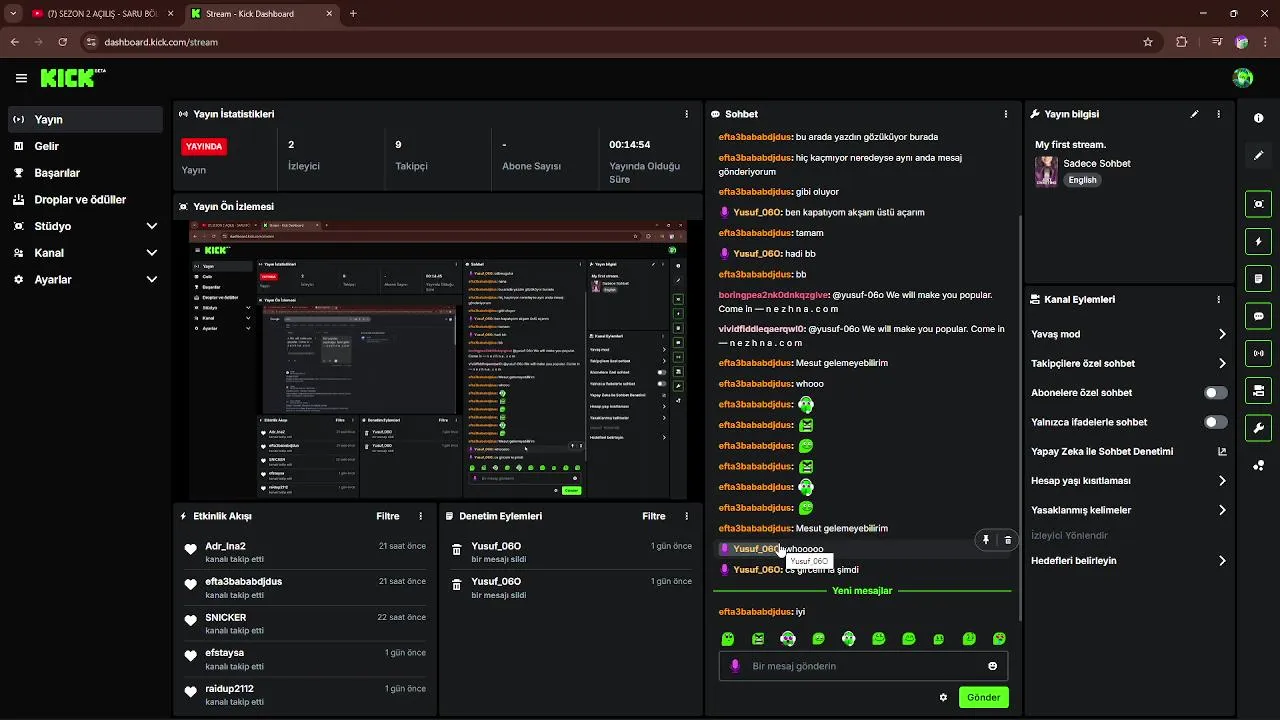Open the hamburger menu beside the Kick logo

(x=21, y=78)
